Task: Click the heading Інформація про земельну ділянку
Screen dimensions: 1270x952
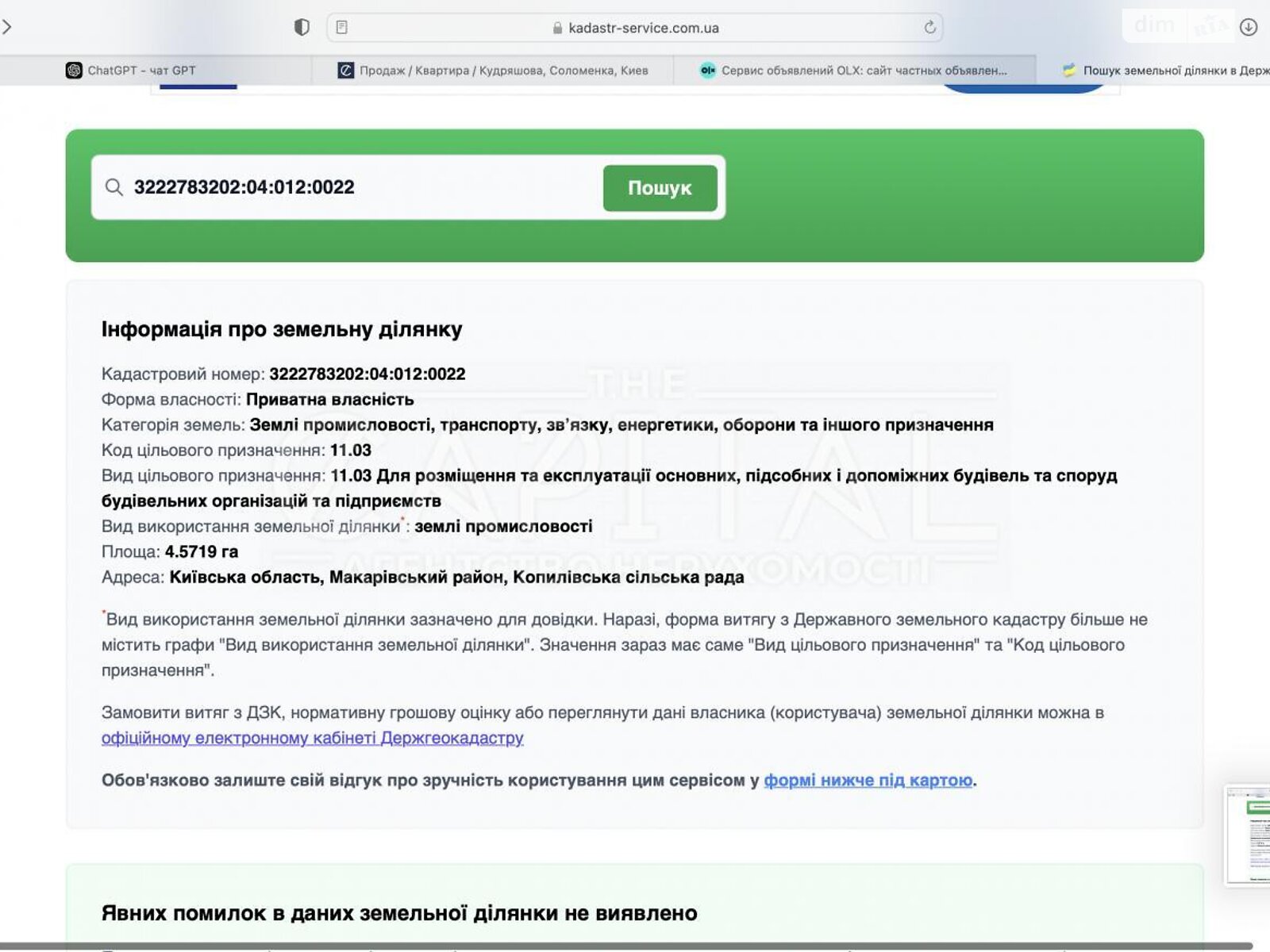Action: pos(282,329)
